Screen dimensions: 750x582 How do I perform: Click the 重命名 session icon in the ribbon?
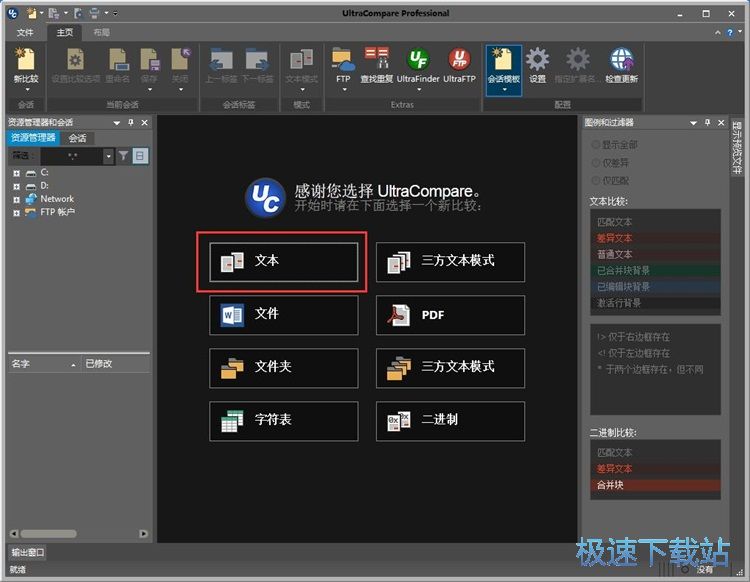[x=117, y=60]
